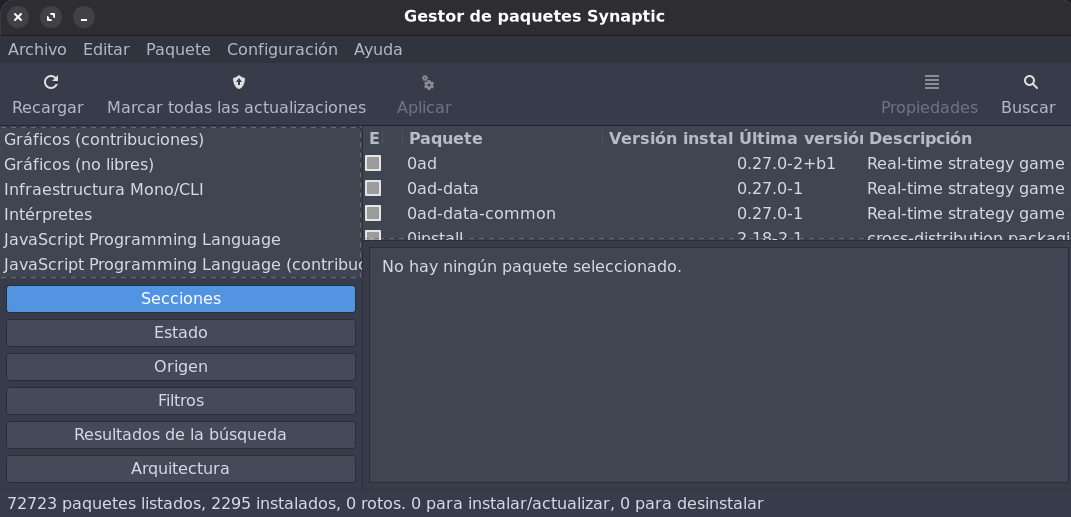Open the Archivo menu
This screenshot has height=517, width=1071.
(x=38, y=50)
